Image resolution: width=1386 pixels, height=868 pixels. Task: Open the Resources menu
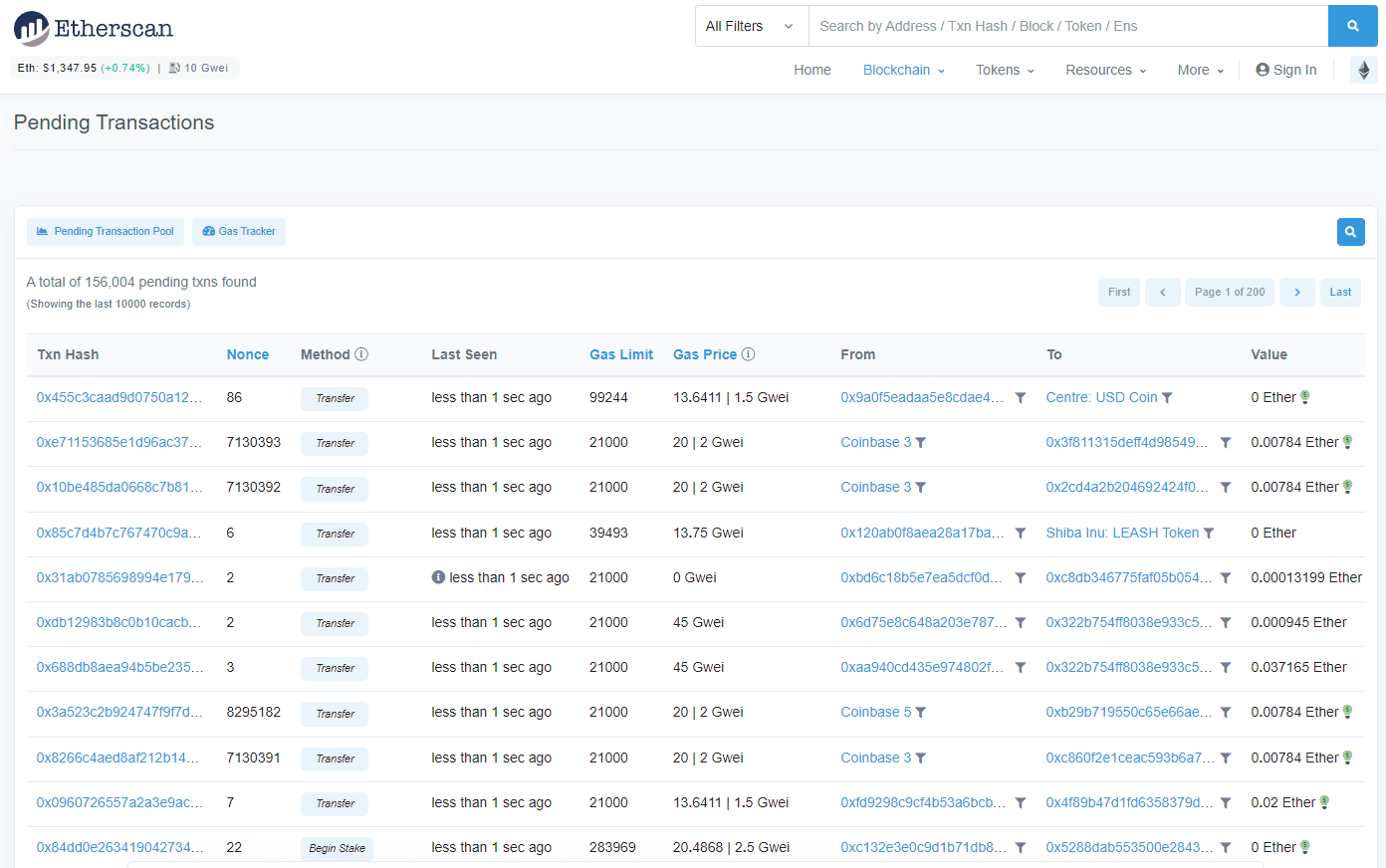pyautogui.click(x=1105, y=70)
